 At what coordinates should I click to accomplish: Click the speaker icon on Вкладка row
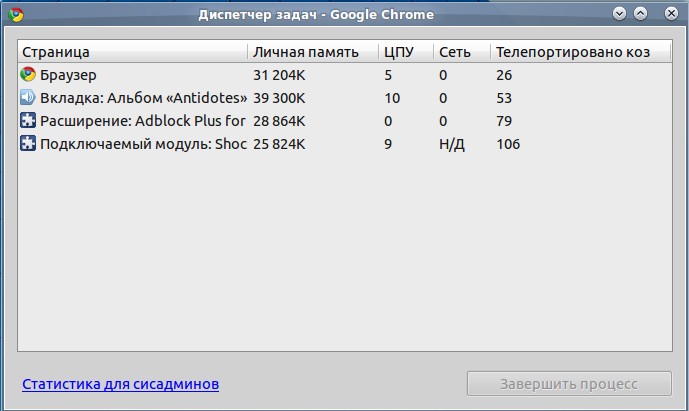(x=28, y=97)
